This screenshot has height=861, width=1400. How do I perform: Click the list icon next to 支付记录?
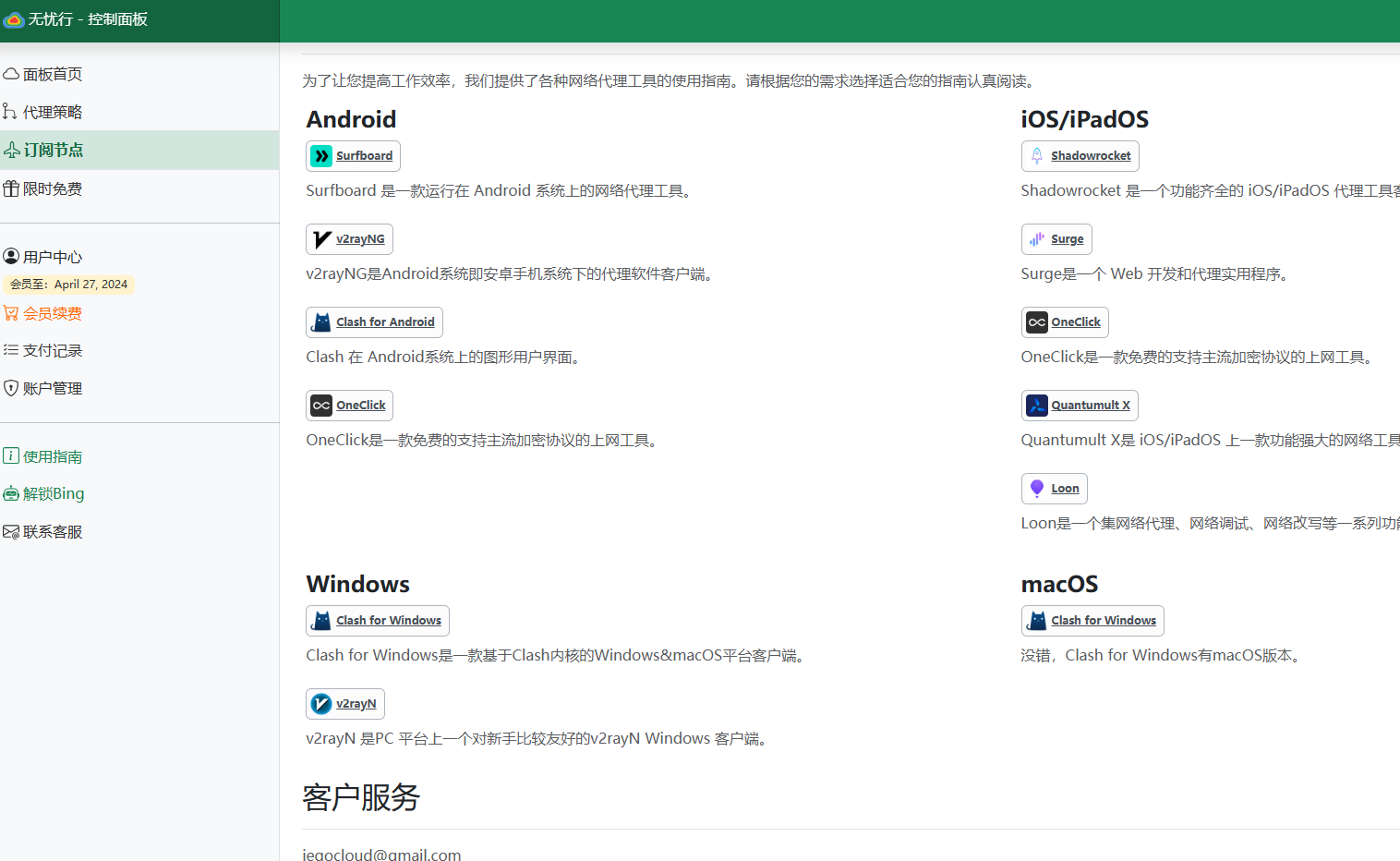(11, 350)
